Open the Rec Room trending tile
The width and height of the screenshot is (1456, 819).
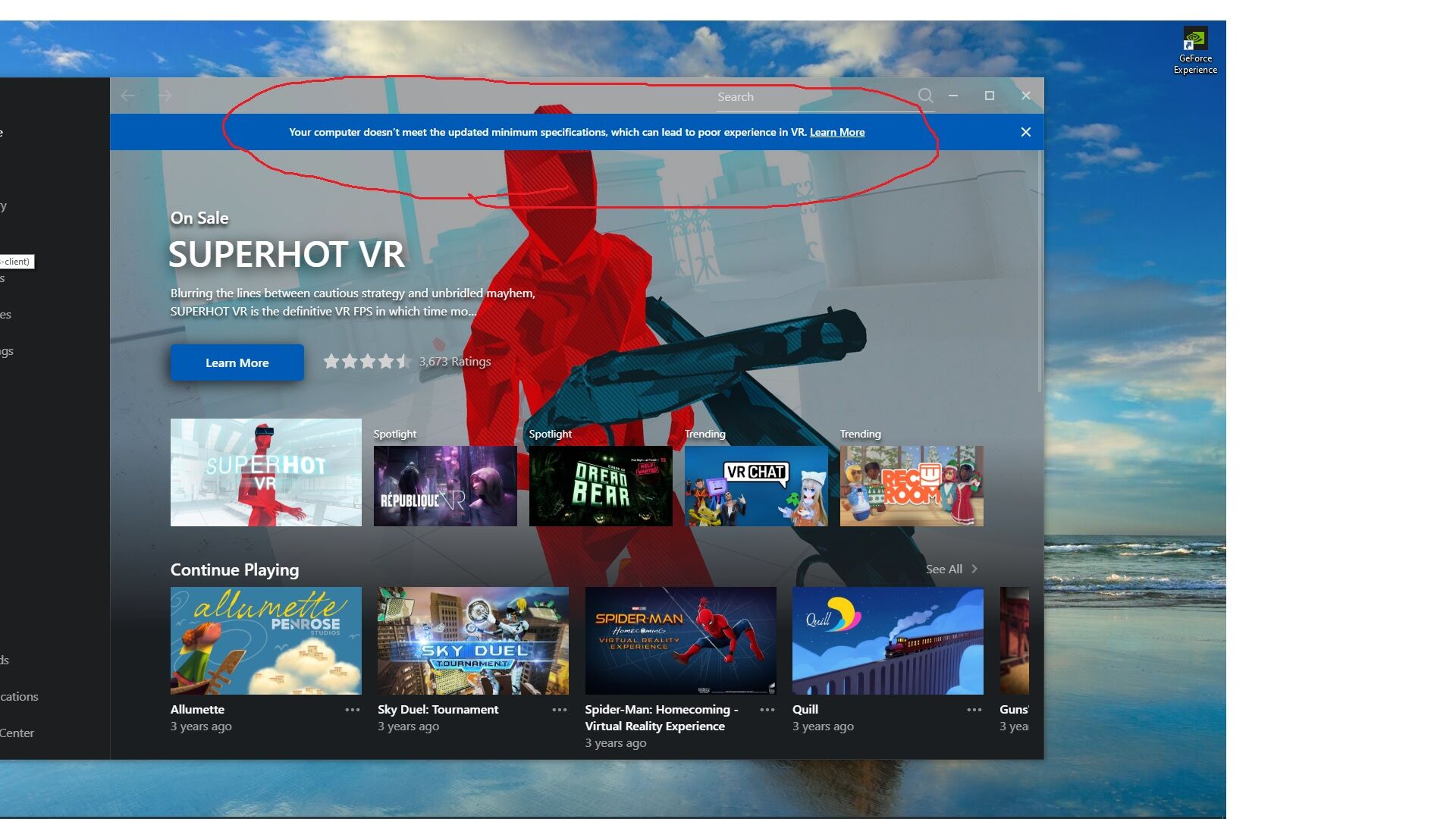click(x=912, y=486)
